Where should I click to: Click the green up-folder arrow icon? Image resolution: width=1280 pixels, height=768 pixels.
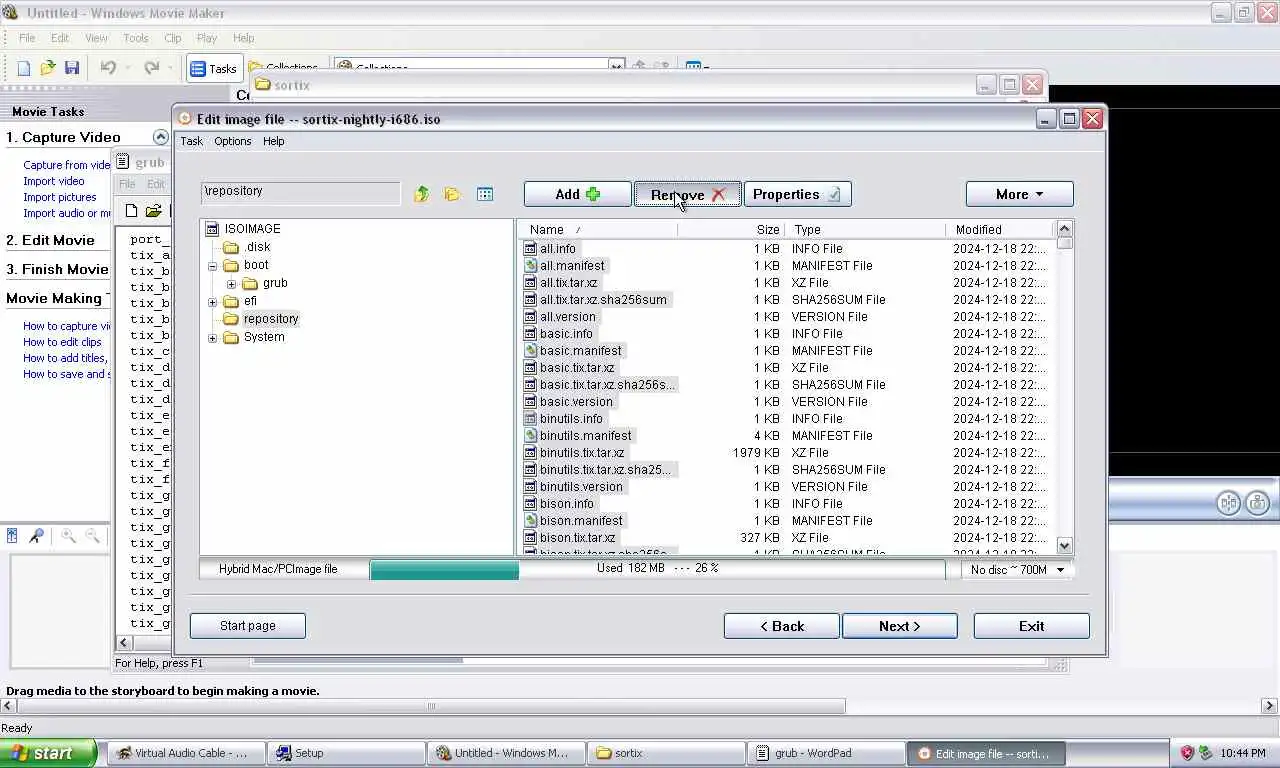coord(421,194)
